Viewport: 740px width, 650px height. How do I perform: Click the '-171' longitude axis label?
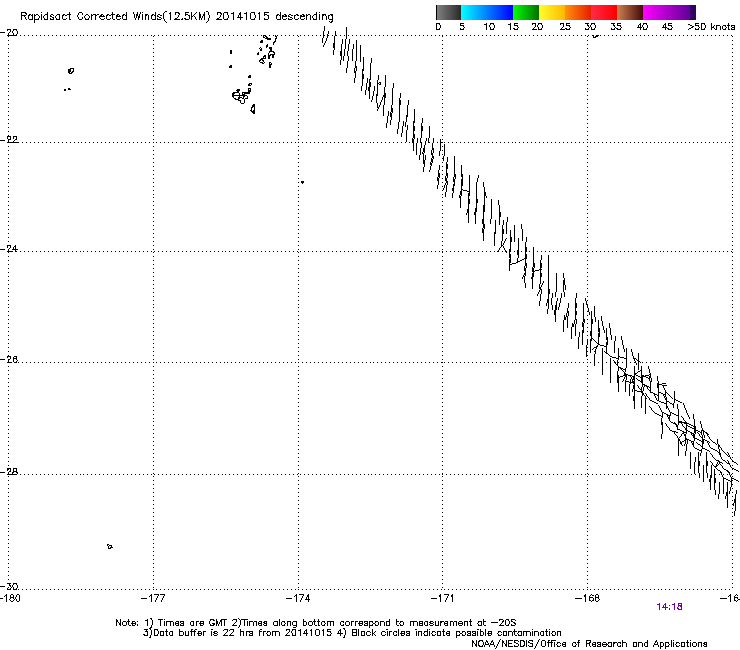pos(443,599)
